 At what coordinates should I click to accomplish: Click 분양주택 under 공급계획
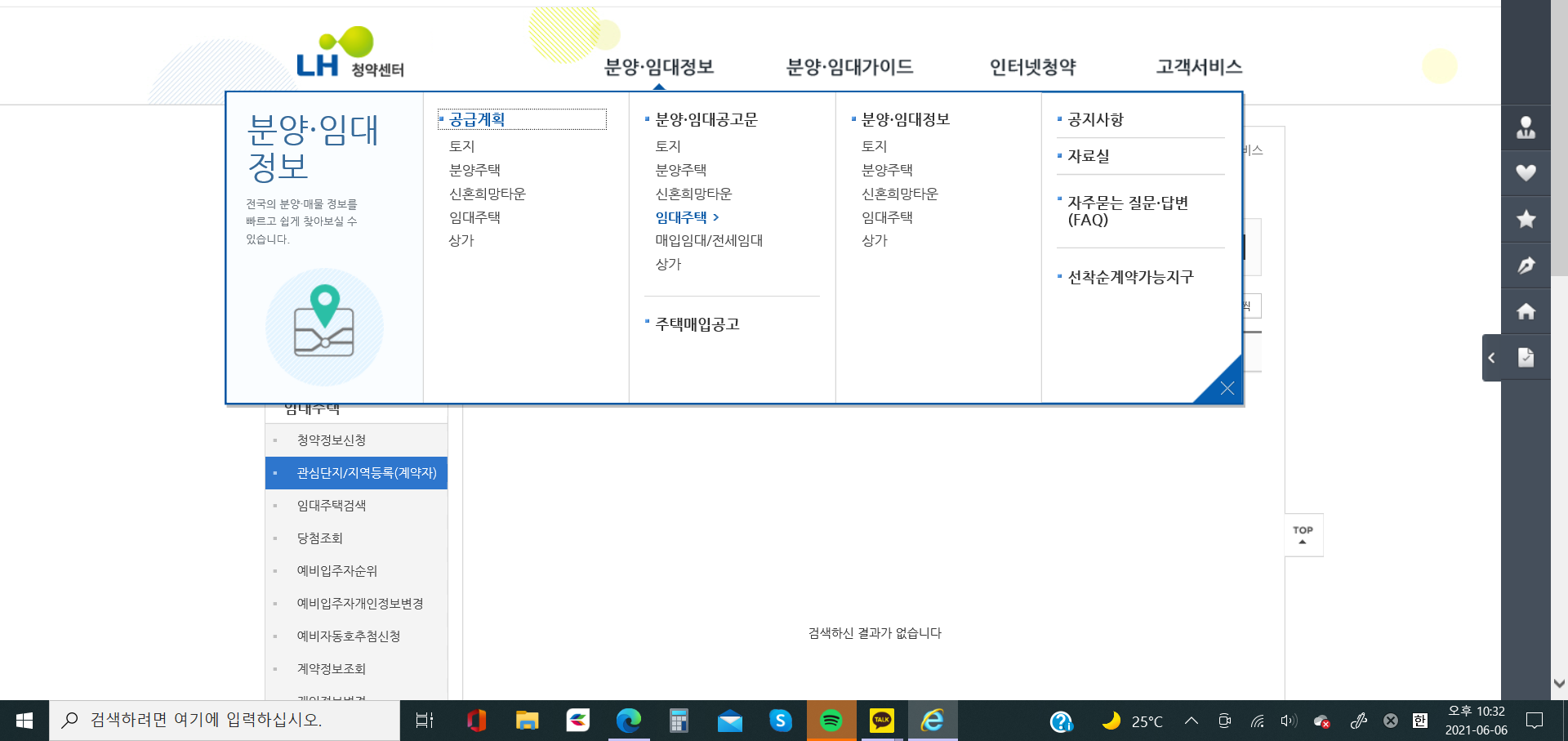[474, 170]
